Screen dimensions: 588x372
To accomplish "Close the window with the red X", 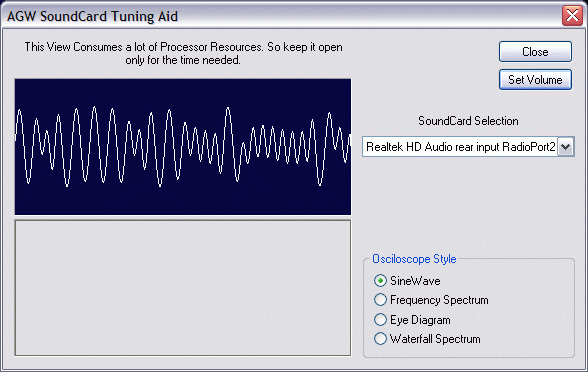I will tap(572, 16).
